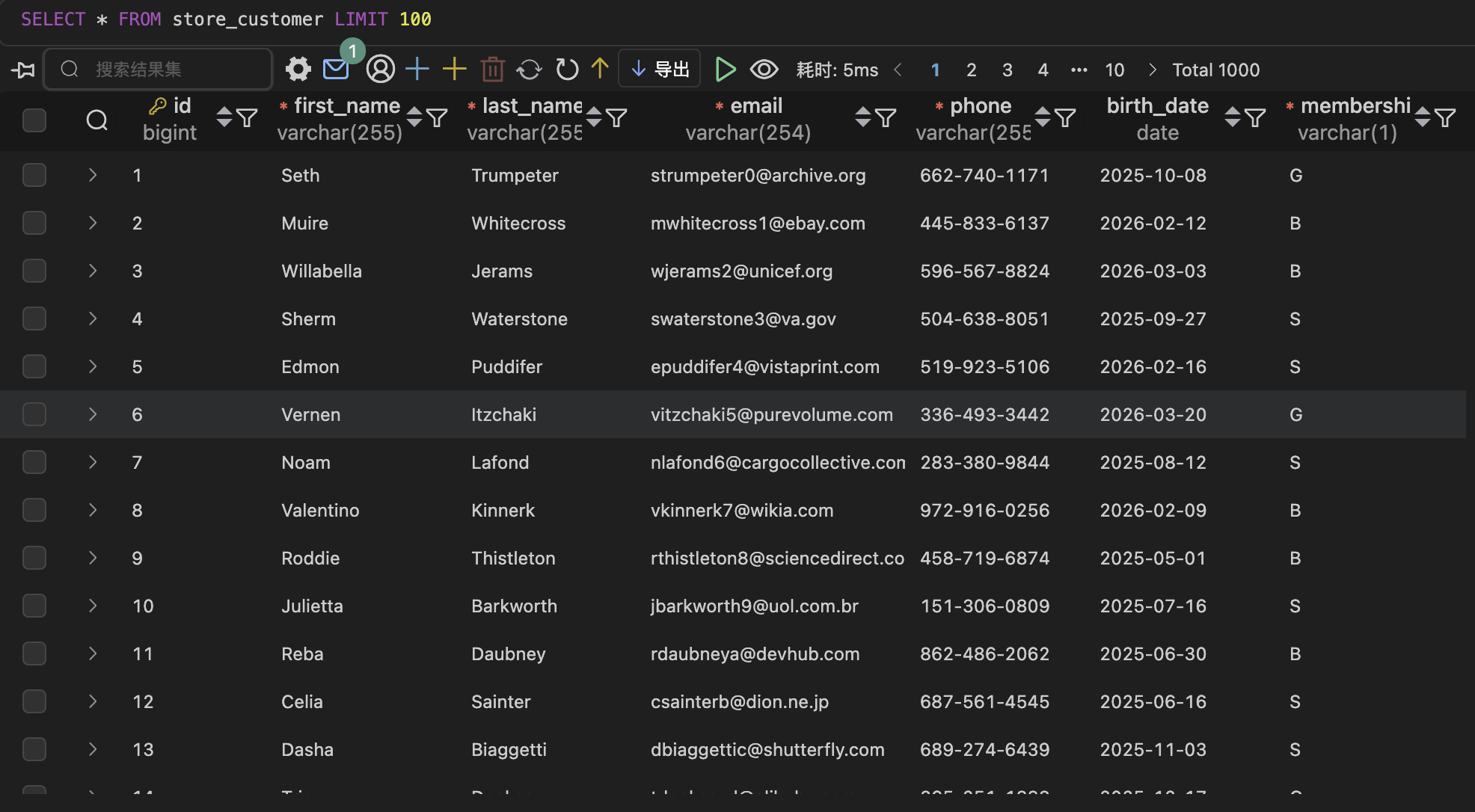Select email cell vitzchaki5@purevolume.com
This screenshot has height=812, width=1475.
[x=771, y=414]
